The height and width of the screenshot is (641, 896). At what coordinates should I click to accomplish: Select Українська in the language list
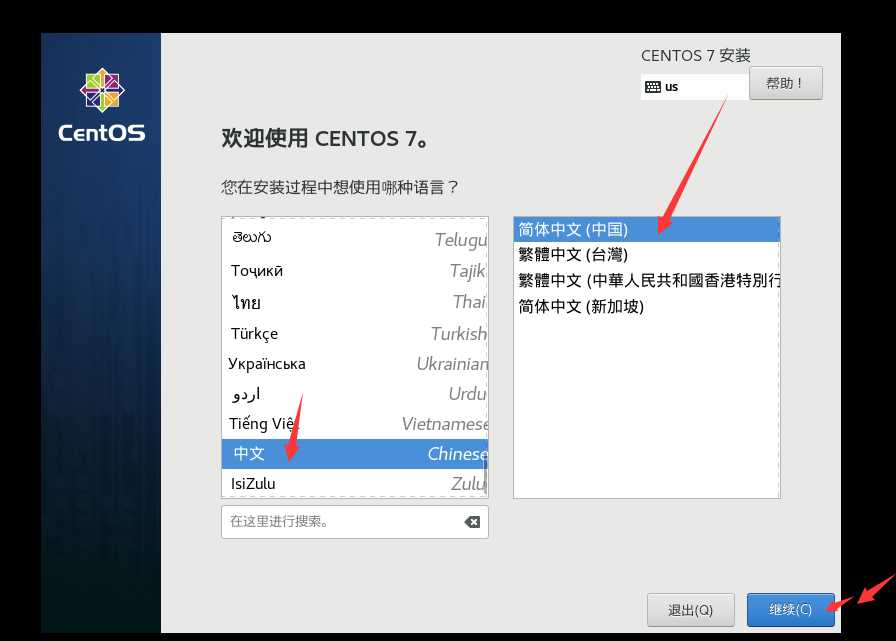pos(300,363)
